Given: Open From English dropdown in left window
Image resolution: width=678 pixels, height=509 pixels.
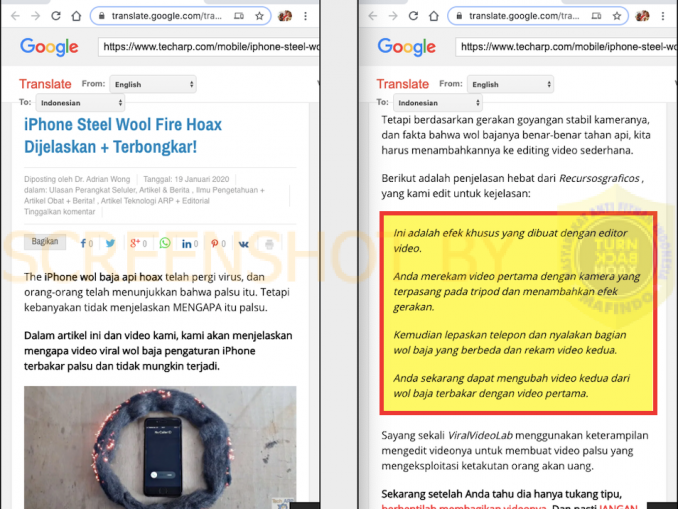Looking at the screenshot, I should [153, 84].
